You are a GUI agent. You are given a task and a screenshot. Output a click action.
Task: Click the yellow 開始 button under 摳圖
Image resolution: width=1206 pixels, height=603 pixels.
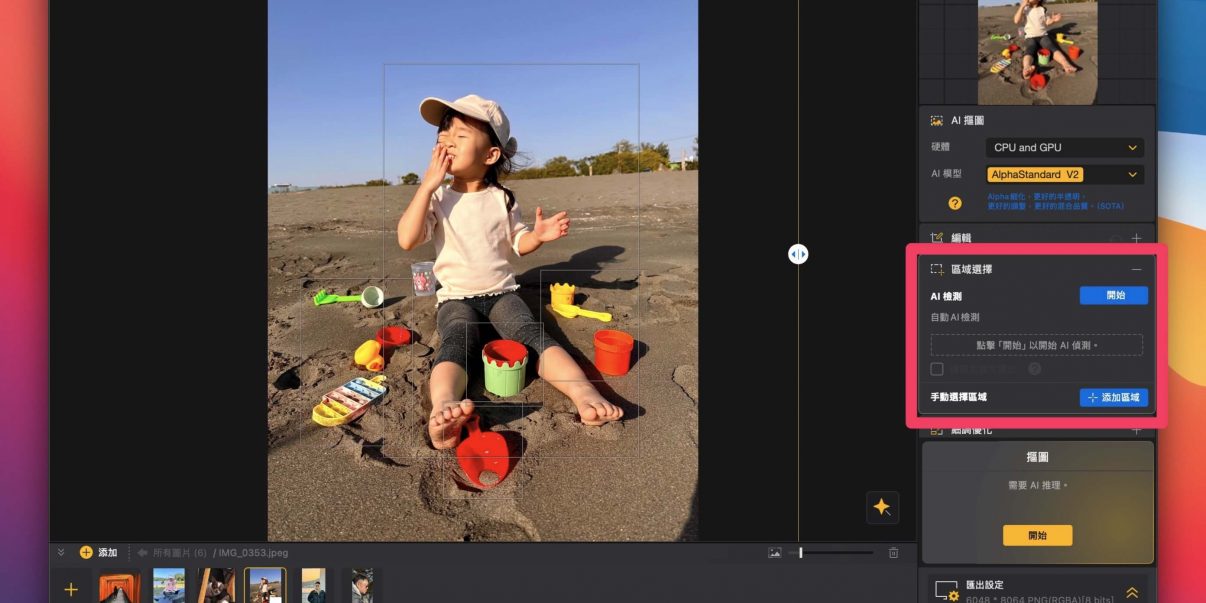pyautogui.click(x=1037, y=536)
